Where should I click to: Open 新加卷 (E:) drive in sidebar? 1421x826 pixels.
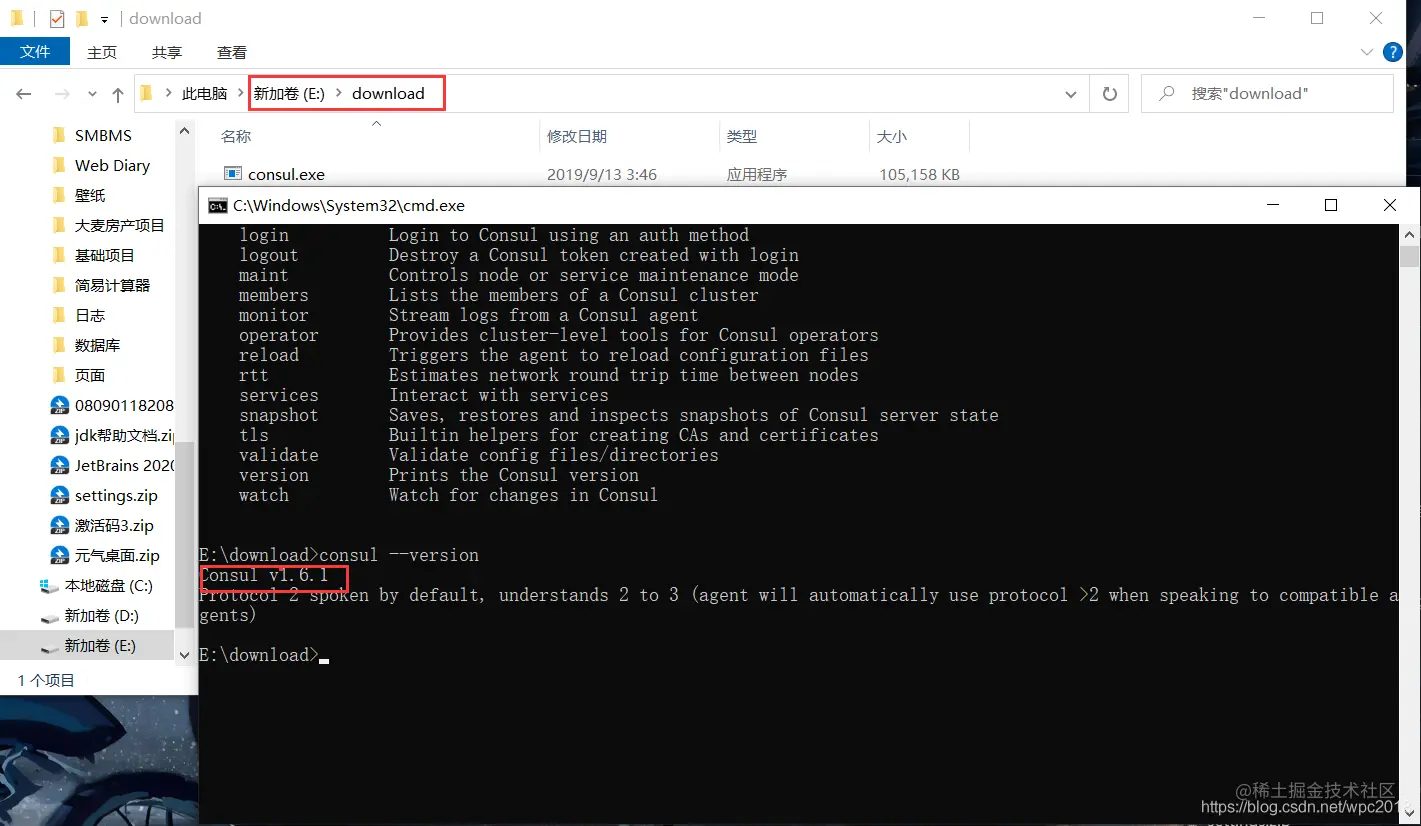point(100,645)
